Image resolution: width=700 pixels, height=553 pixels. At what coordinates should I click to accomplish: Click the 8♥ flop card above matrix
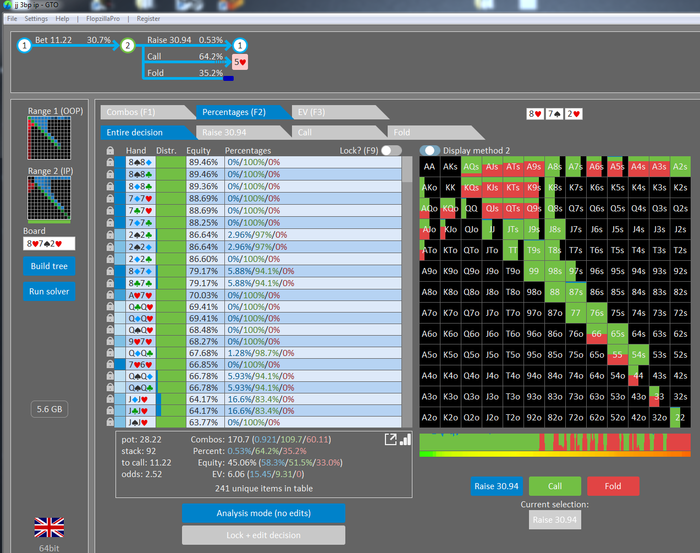[535, 114]
